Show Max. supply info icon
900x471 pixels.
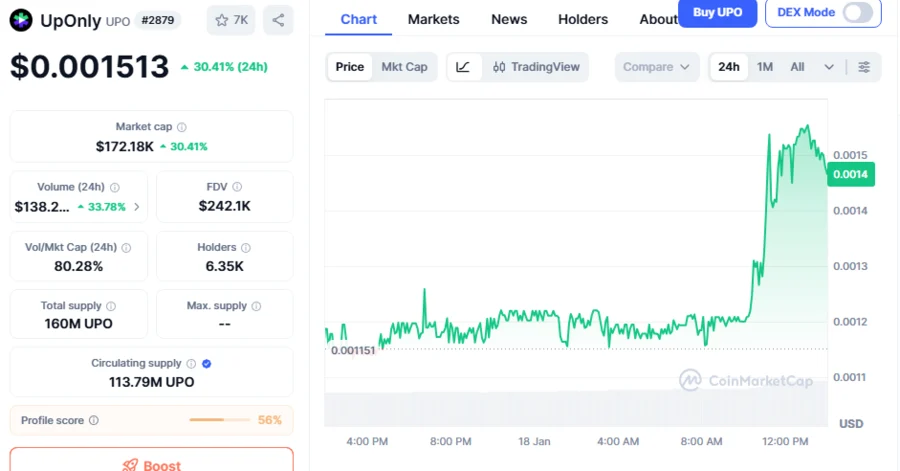[257, 306]
